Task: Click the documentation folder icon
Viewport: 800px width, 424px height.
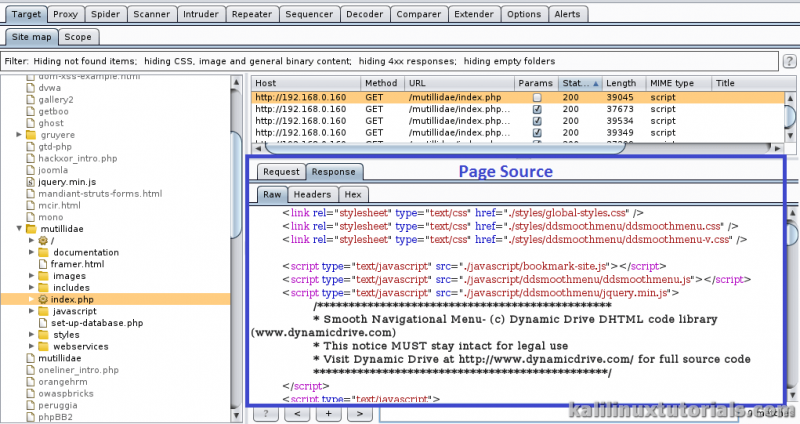Action: (43, 252)
